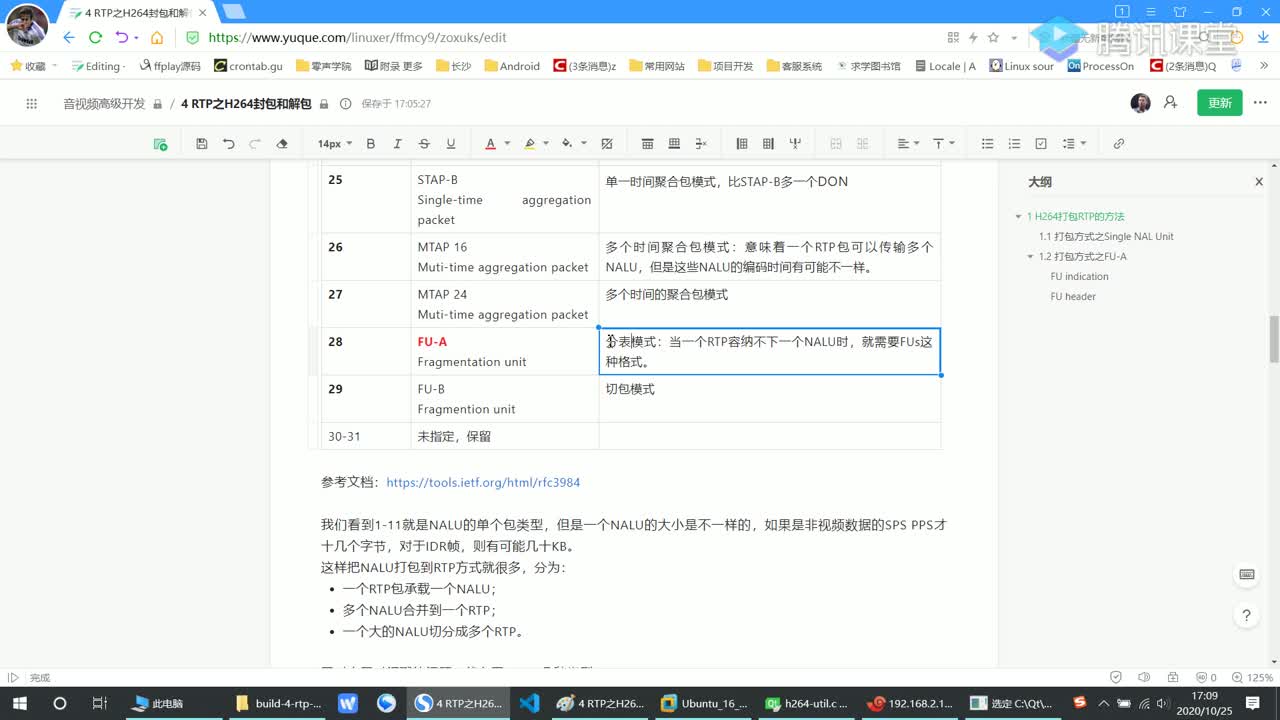Apply the yellow highlight color

click(530, 144)
